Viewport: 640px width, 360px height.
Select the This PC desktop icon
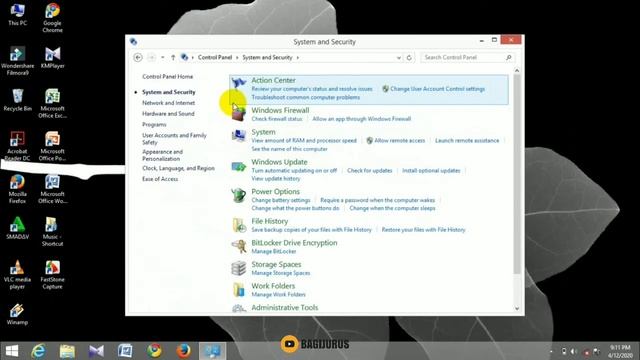click(x=18, y=15)
